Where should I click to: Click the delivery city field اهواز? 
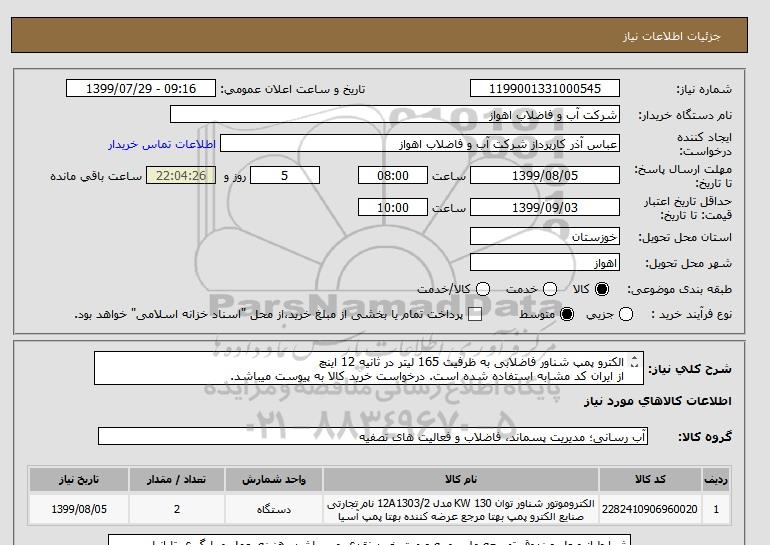545,262
